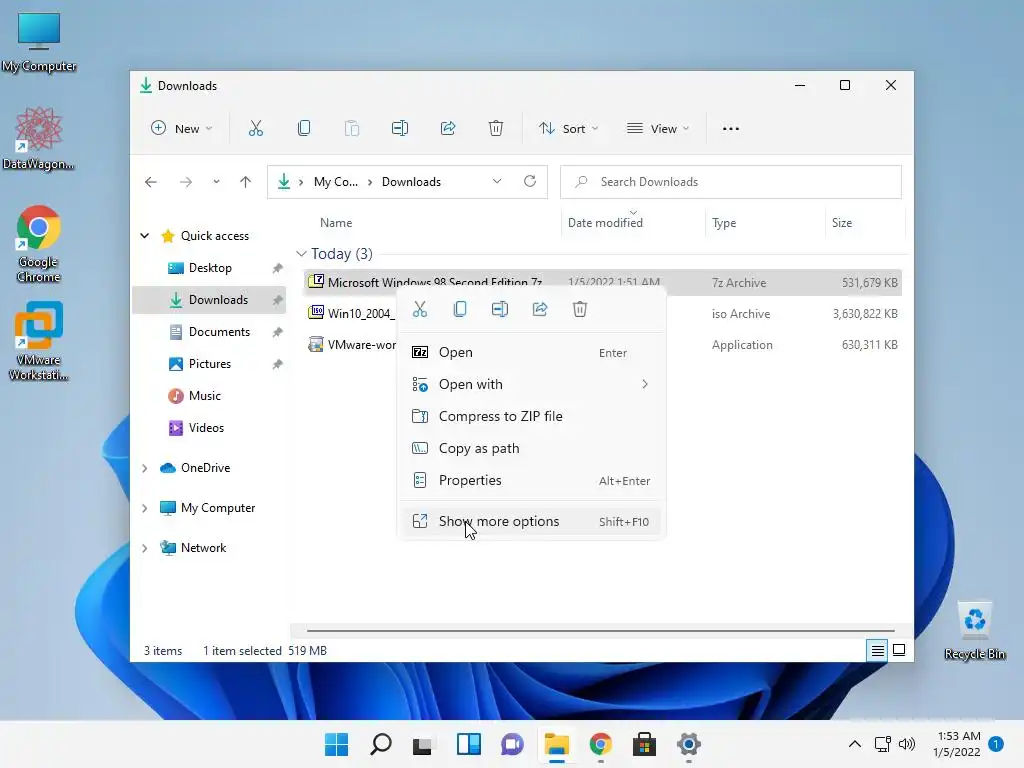Open the New dropdown menu
The image size is (1024, 768).
[x=182, y=129]
